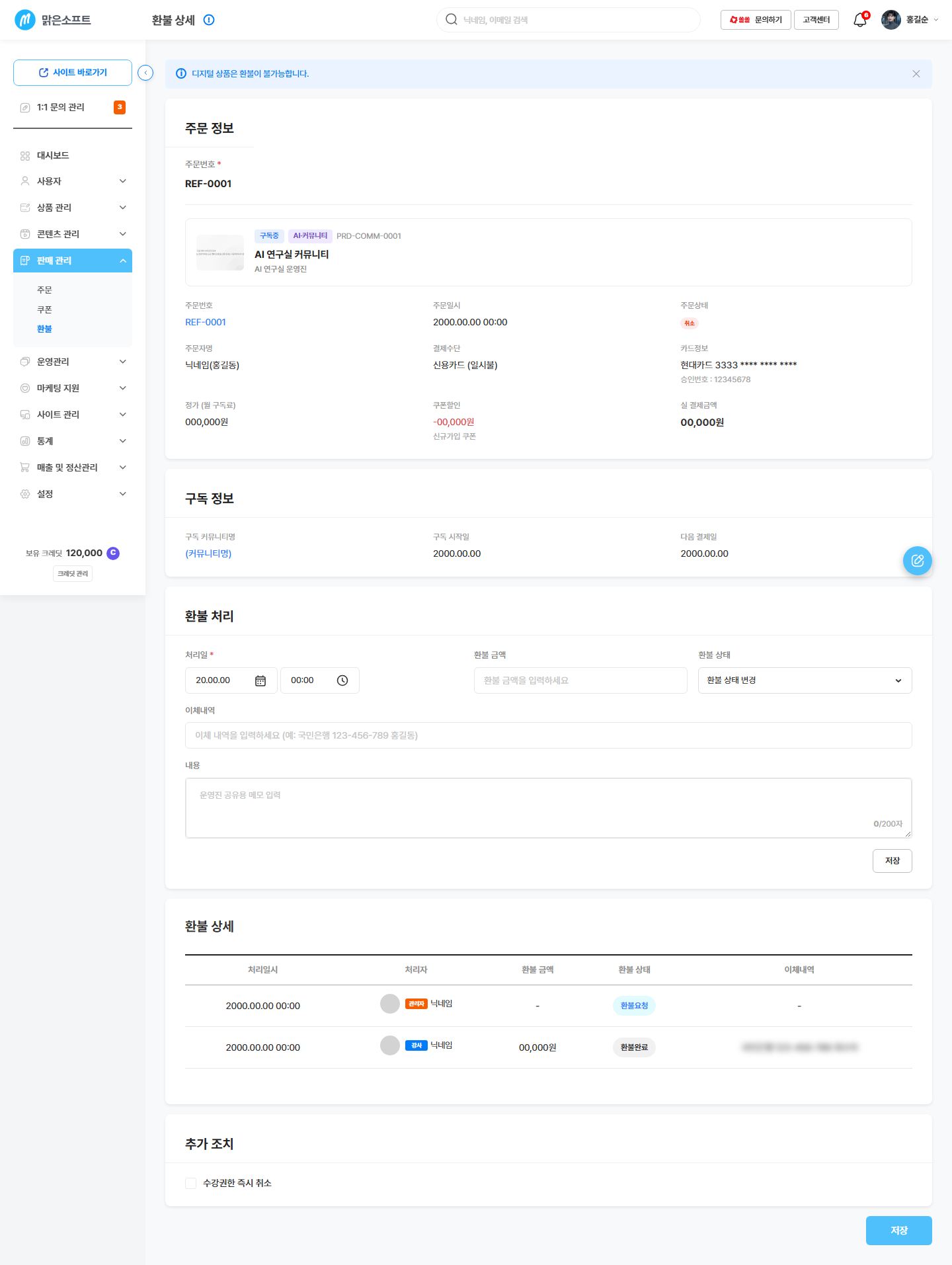
Task: Expand the 사용자 menu
Action: (73, 181)
